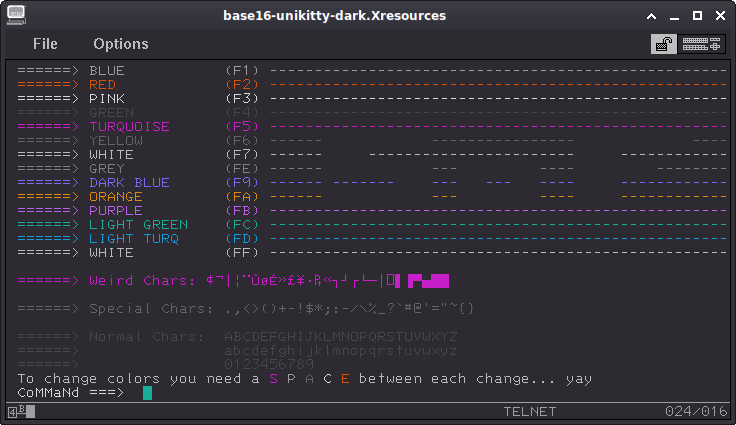Click the WHITE (FF) row label
The image size is (736, 425).
(112, 253)
